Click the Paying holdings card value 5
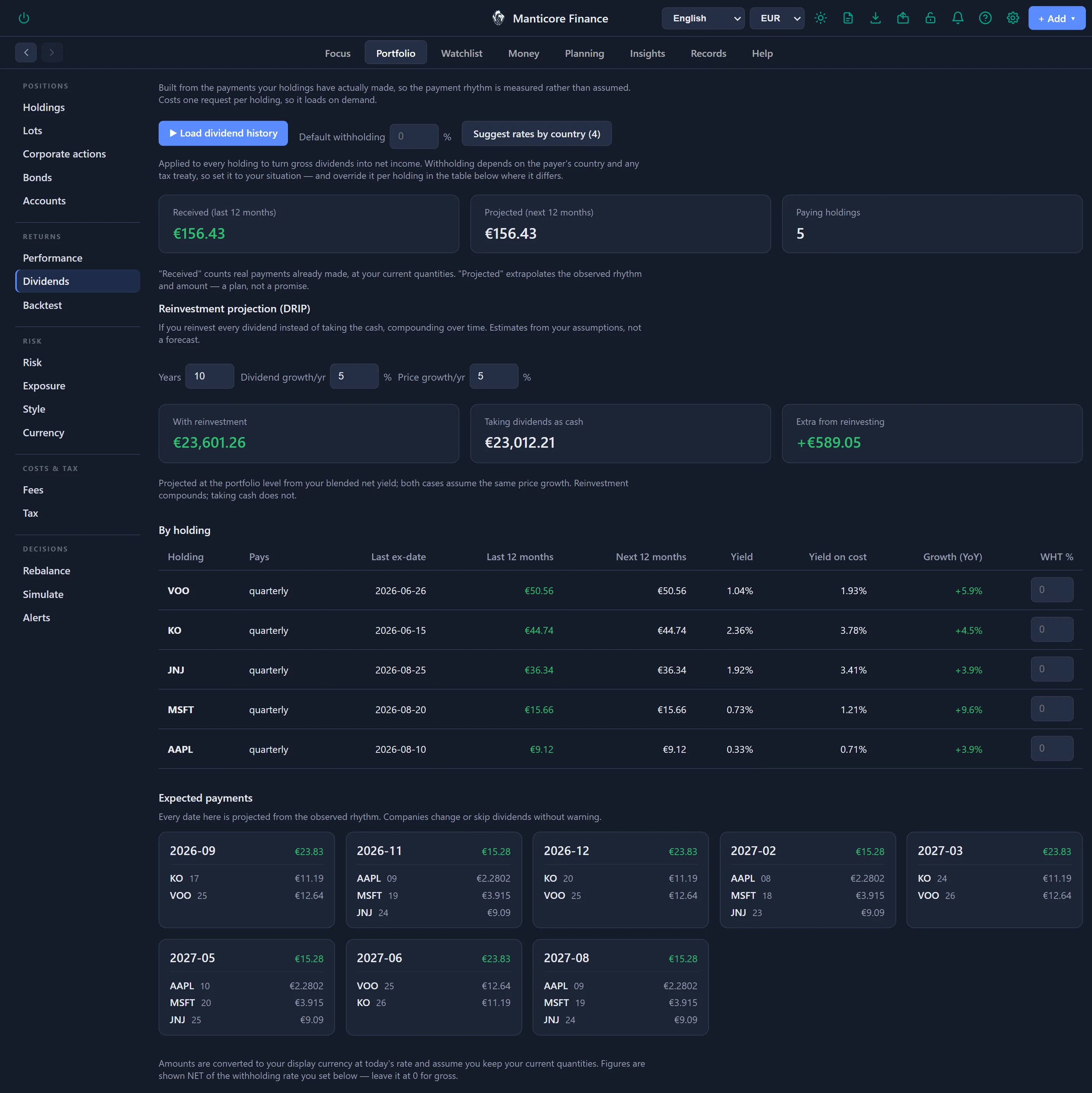The image size is (1092, 1093). [800, 234]
